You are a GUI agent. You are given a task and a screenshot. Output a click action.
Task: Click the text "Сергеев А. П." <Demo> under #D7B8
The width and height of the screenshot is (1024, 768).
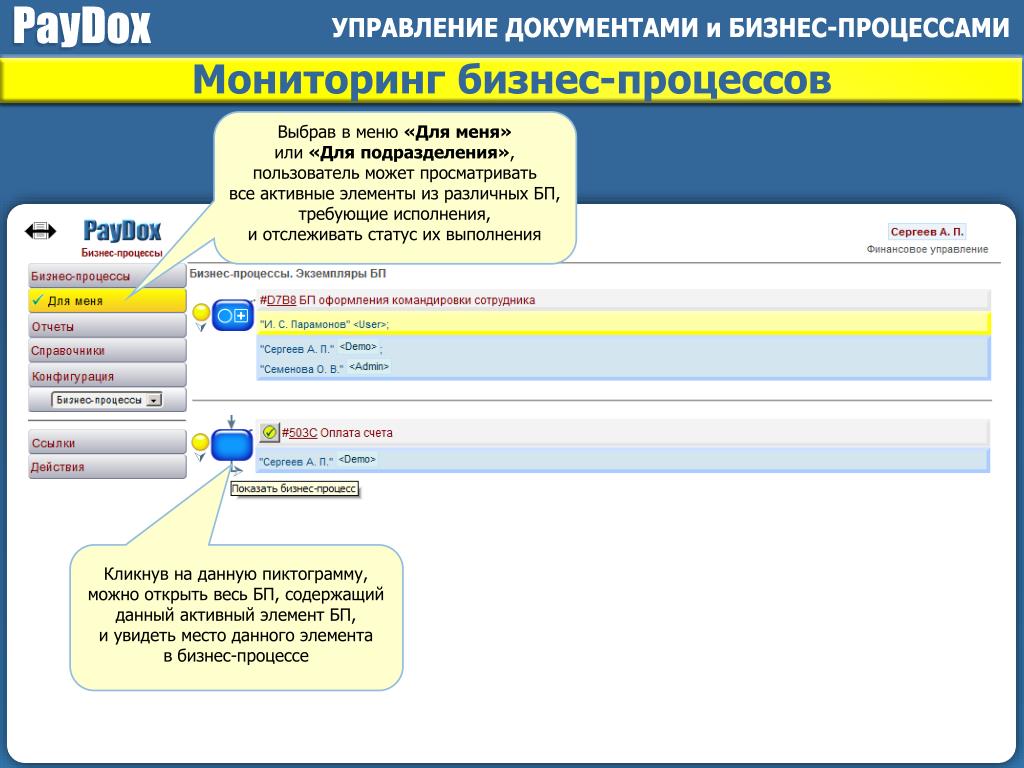coord(321,348)
